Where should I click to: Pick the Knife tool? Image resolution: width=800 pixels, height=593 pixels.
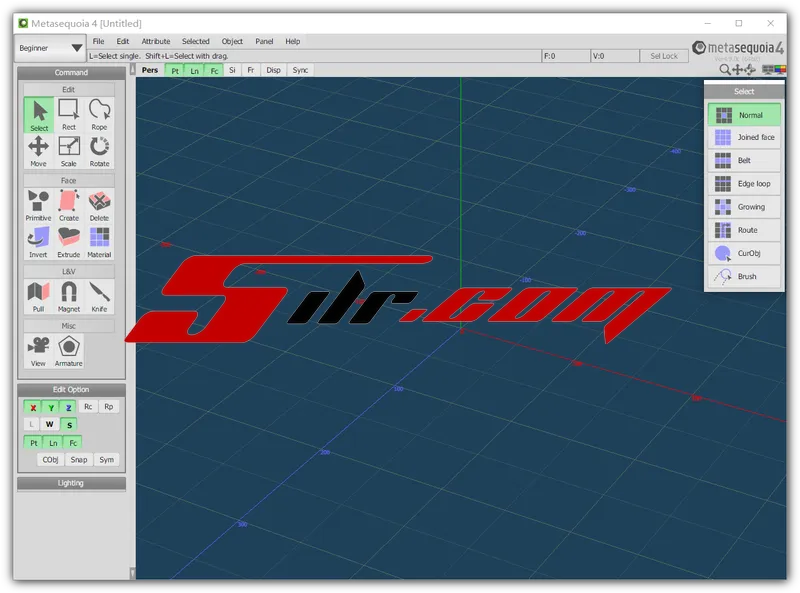99,296
